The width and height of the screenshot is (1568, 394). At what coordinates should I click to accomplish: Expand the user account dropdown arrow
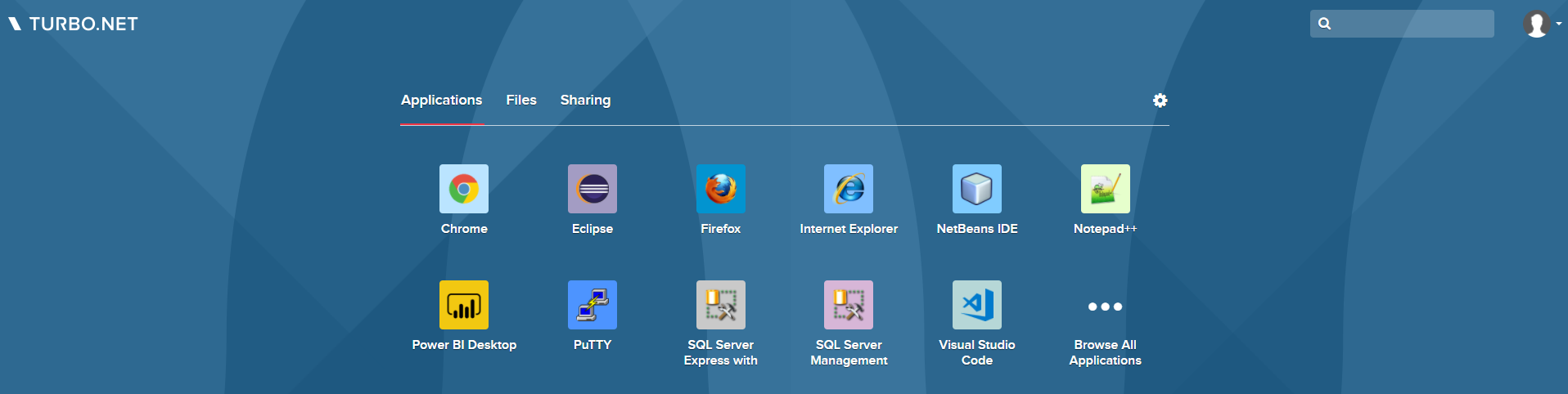click(1559, 24)
